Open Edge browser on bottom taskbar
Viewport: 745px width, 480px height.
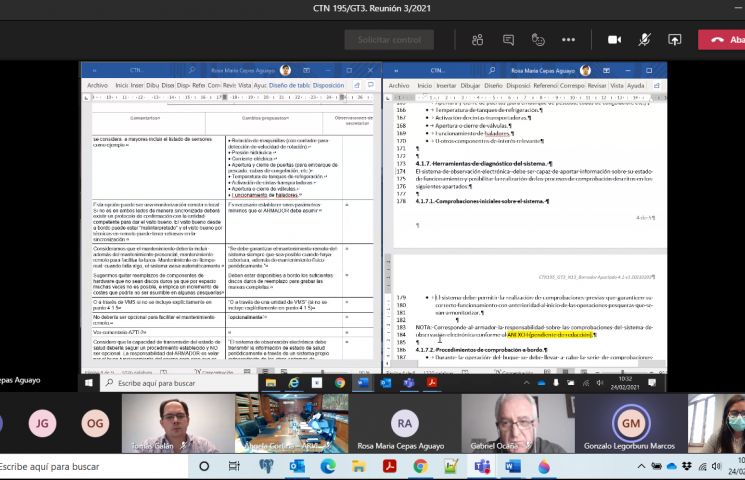pos(328,467)
